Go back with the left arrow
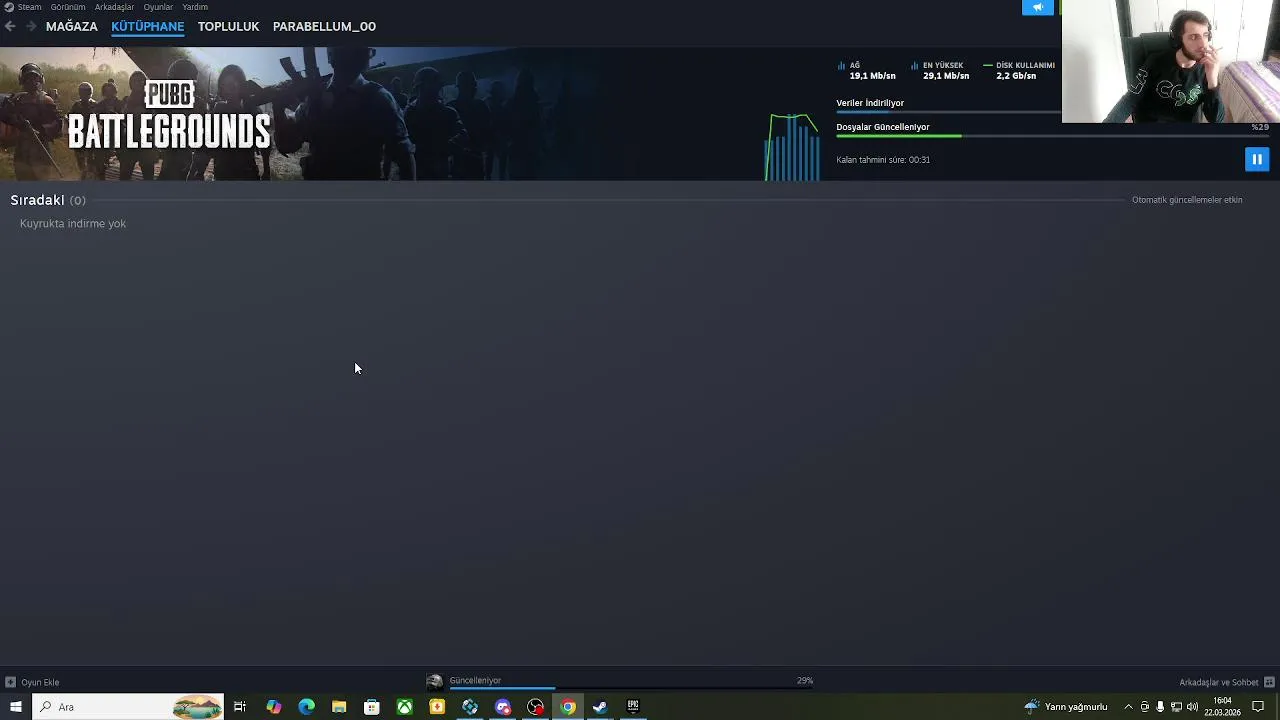Screen dimensions: 1280x720 click(x=10, y=26)
